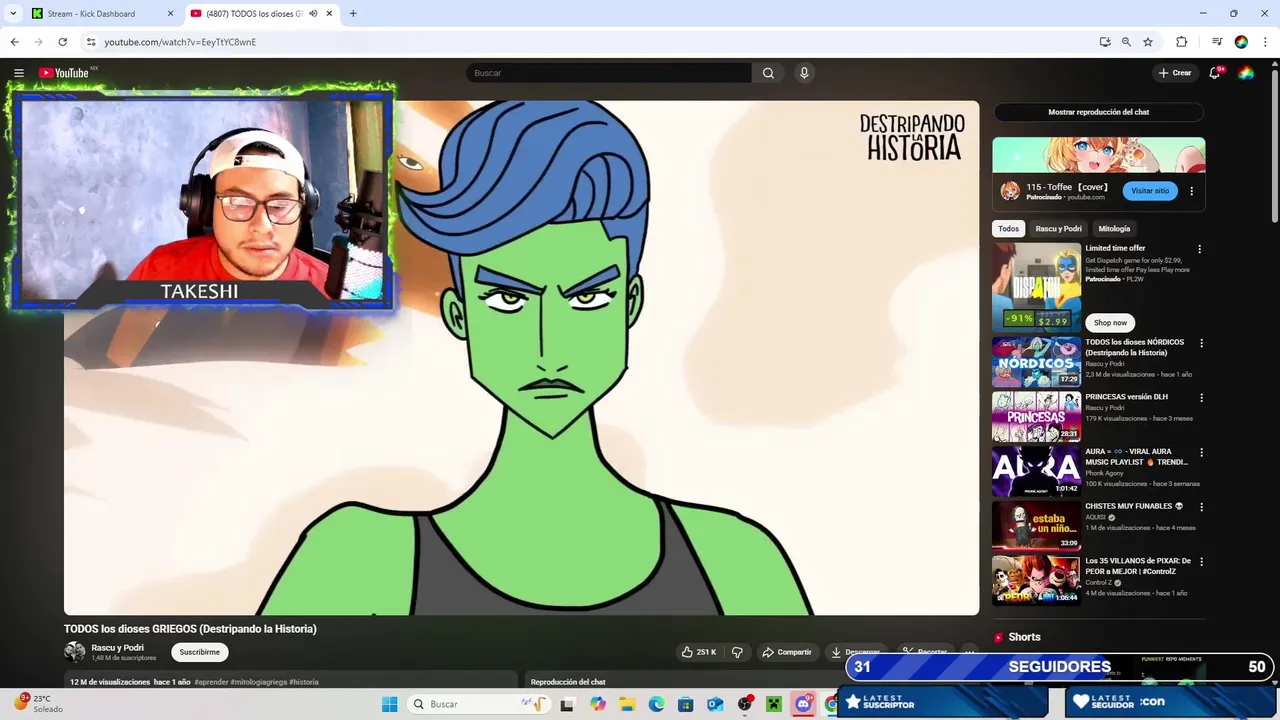Viewport: 1280px width, 720px height.
Task: Click the Compartir share button
Action: [787, 652]
